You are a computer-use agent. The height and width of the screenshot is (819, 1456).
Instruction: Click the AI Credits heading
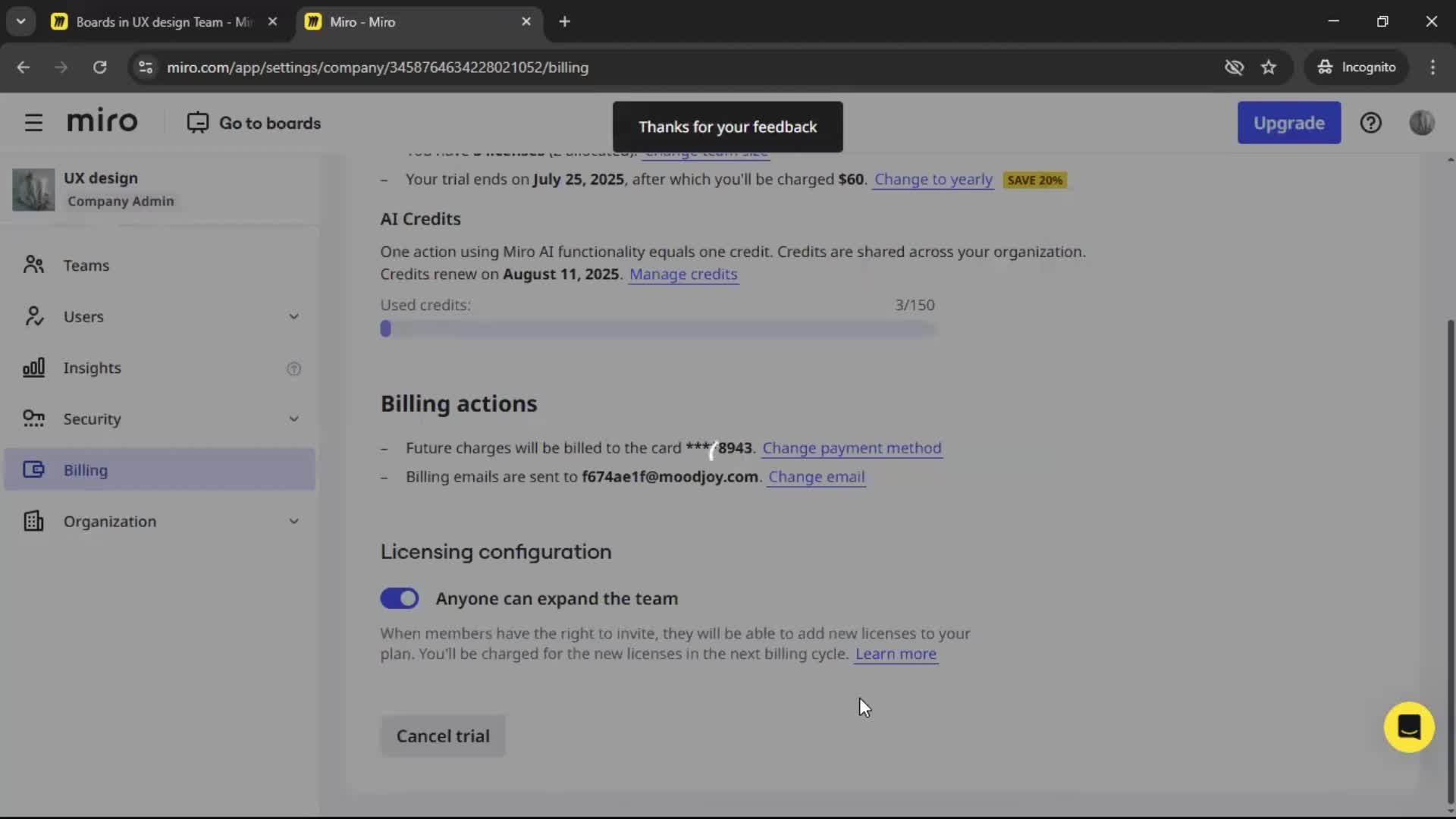point(421,219)
